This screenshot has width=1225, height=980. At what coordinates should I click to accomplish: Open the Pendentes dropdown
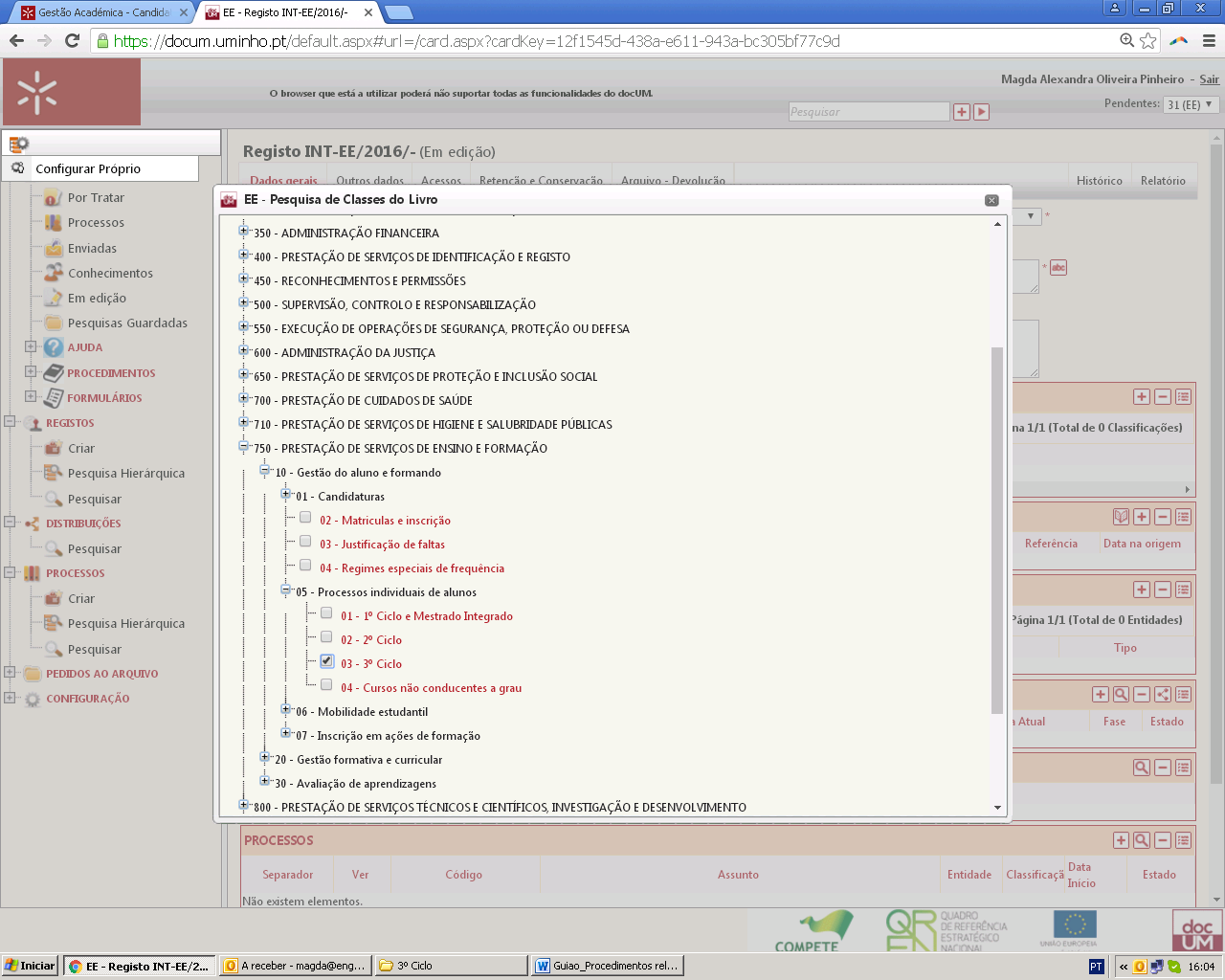click(1190, 104)
